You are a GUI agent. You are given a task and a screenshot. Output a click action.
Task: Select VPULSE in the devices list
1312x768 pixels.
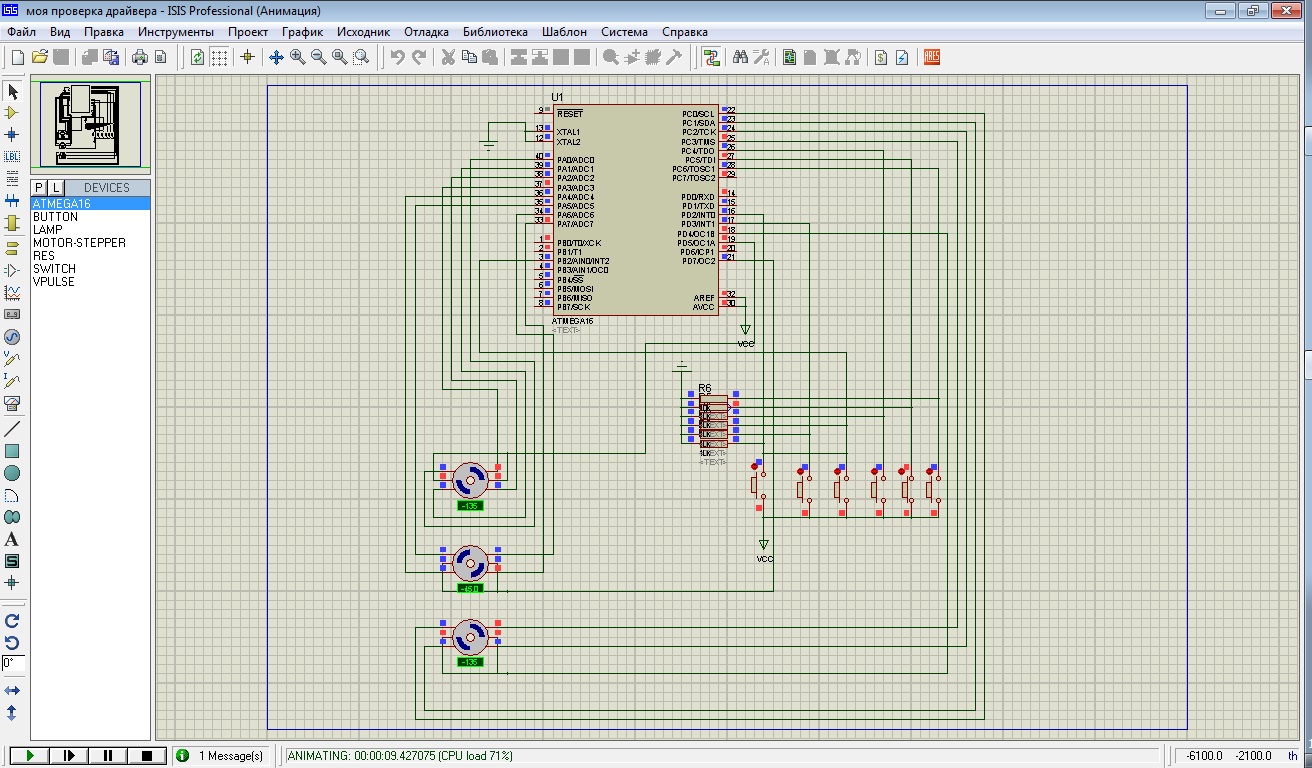point(91,282)
